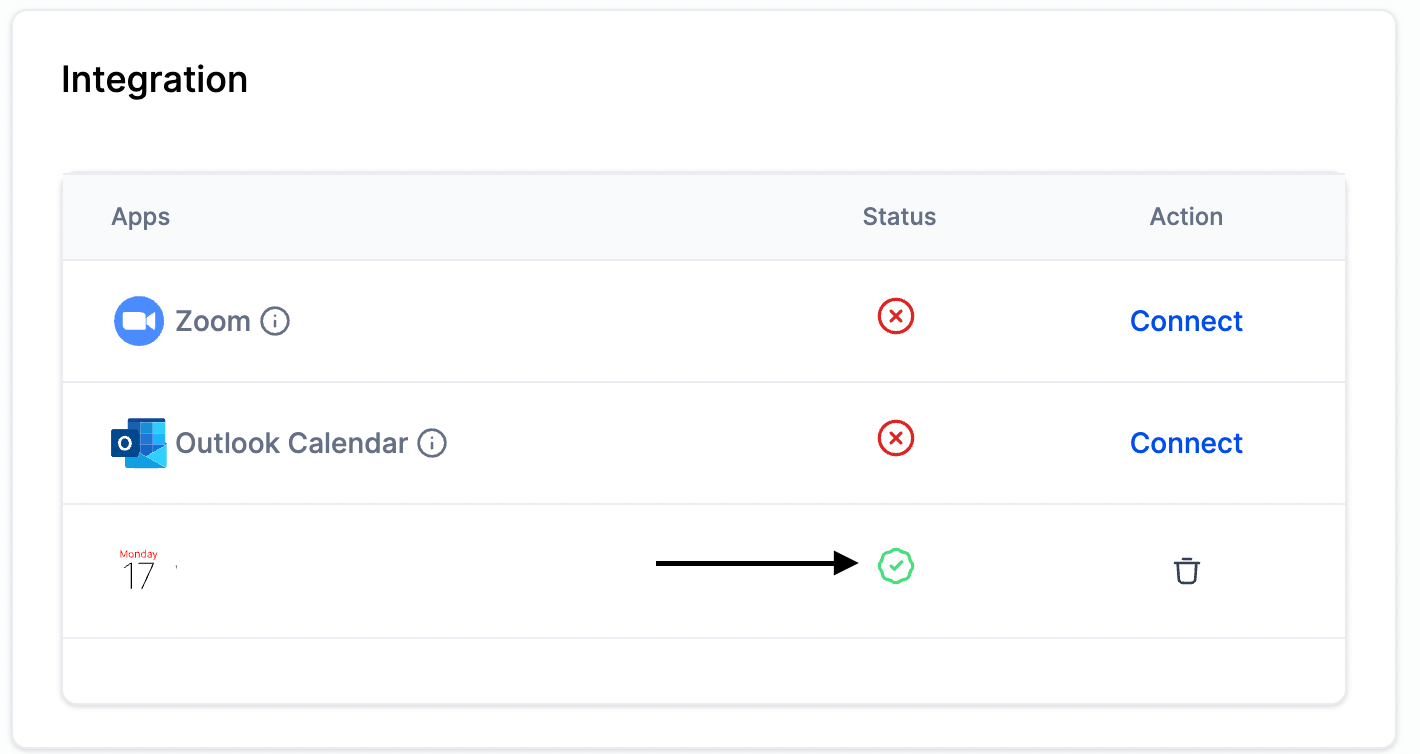Click the Apps column header

tap(141, 217)
